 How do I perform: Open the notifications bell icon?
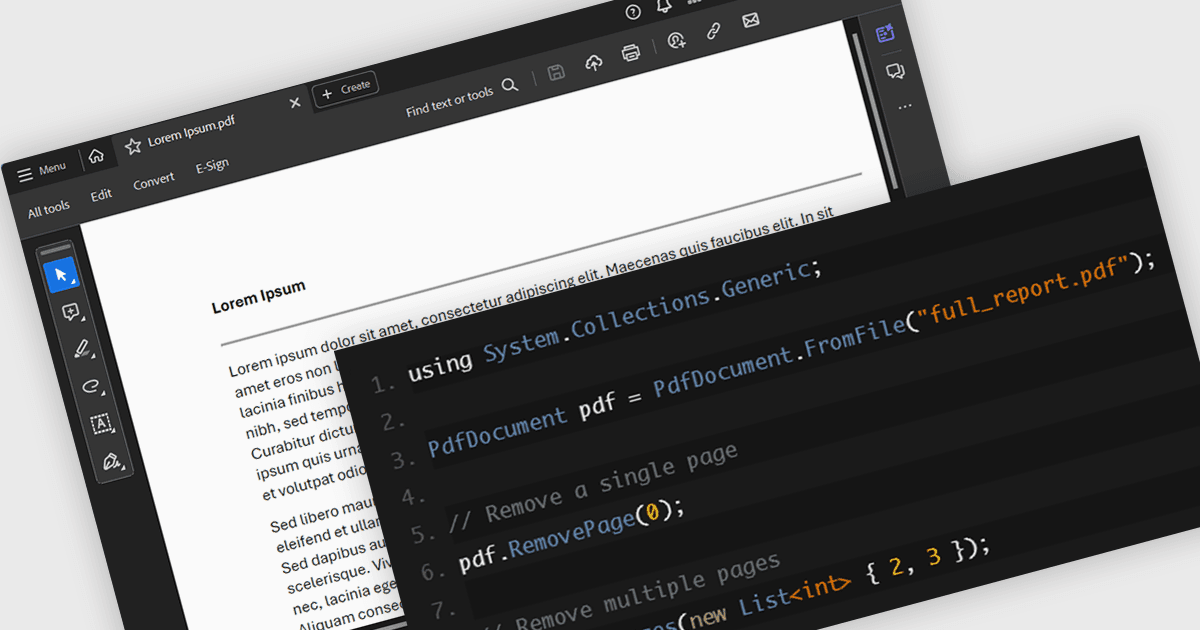664,5
